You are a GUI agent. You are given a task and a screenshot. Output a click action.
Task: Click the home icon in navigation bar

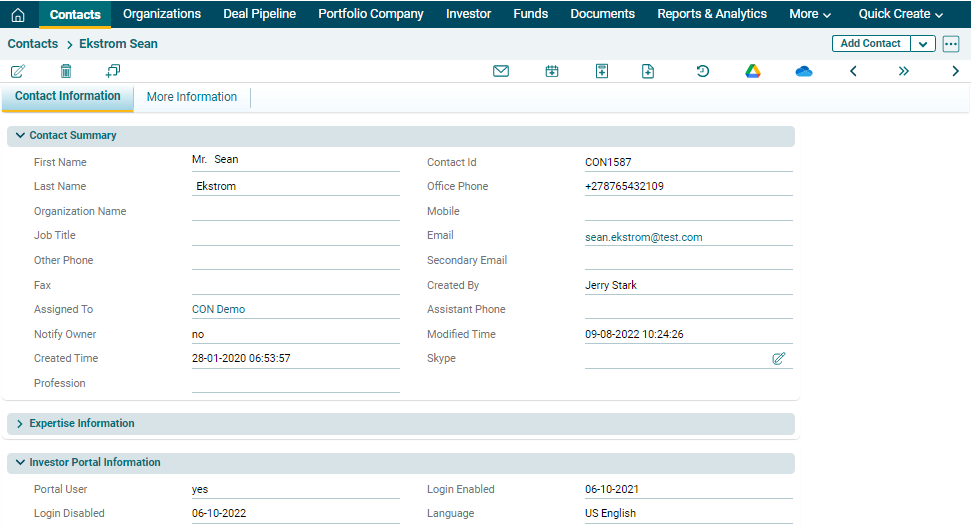tap(18, 14)
